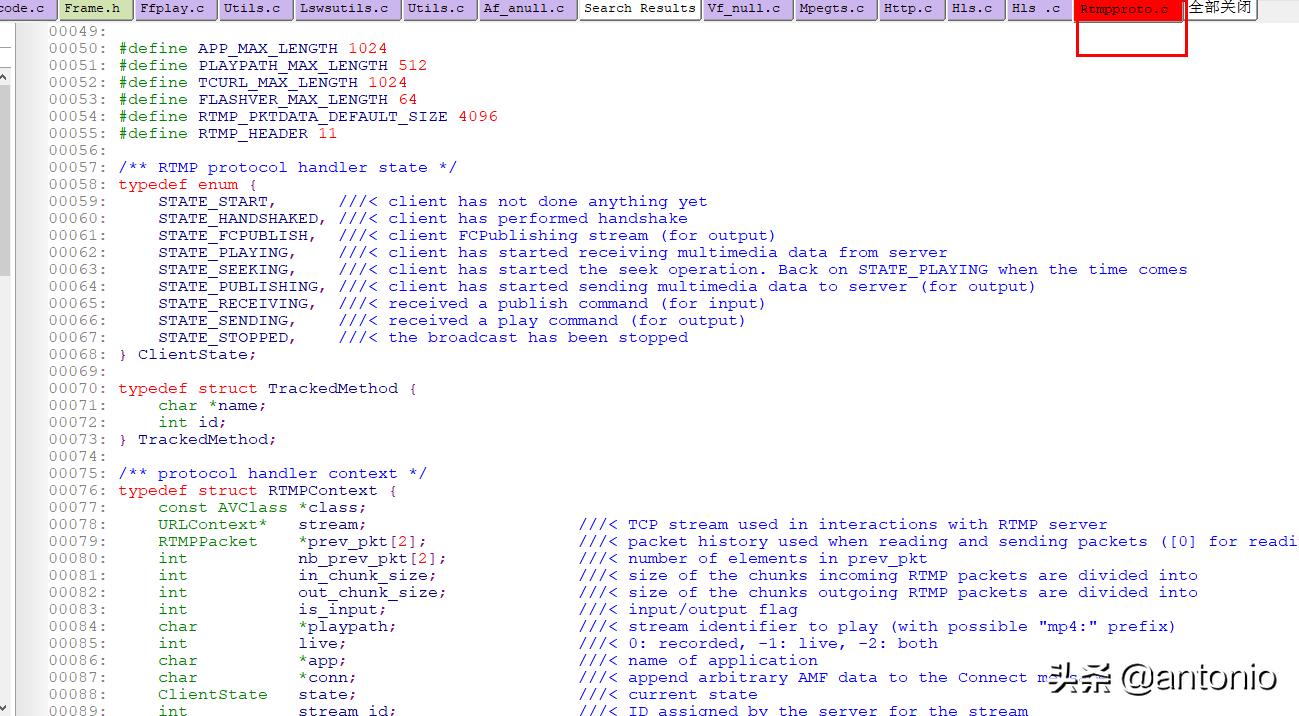1299x716 pixels.
Task: Click the value 512
Action: (x=413, y=65)
